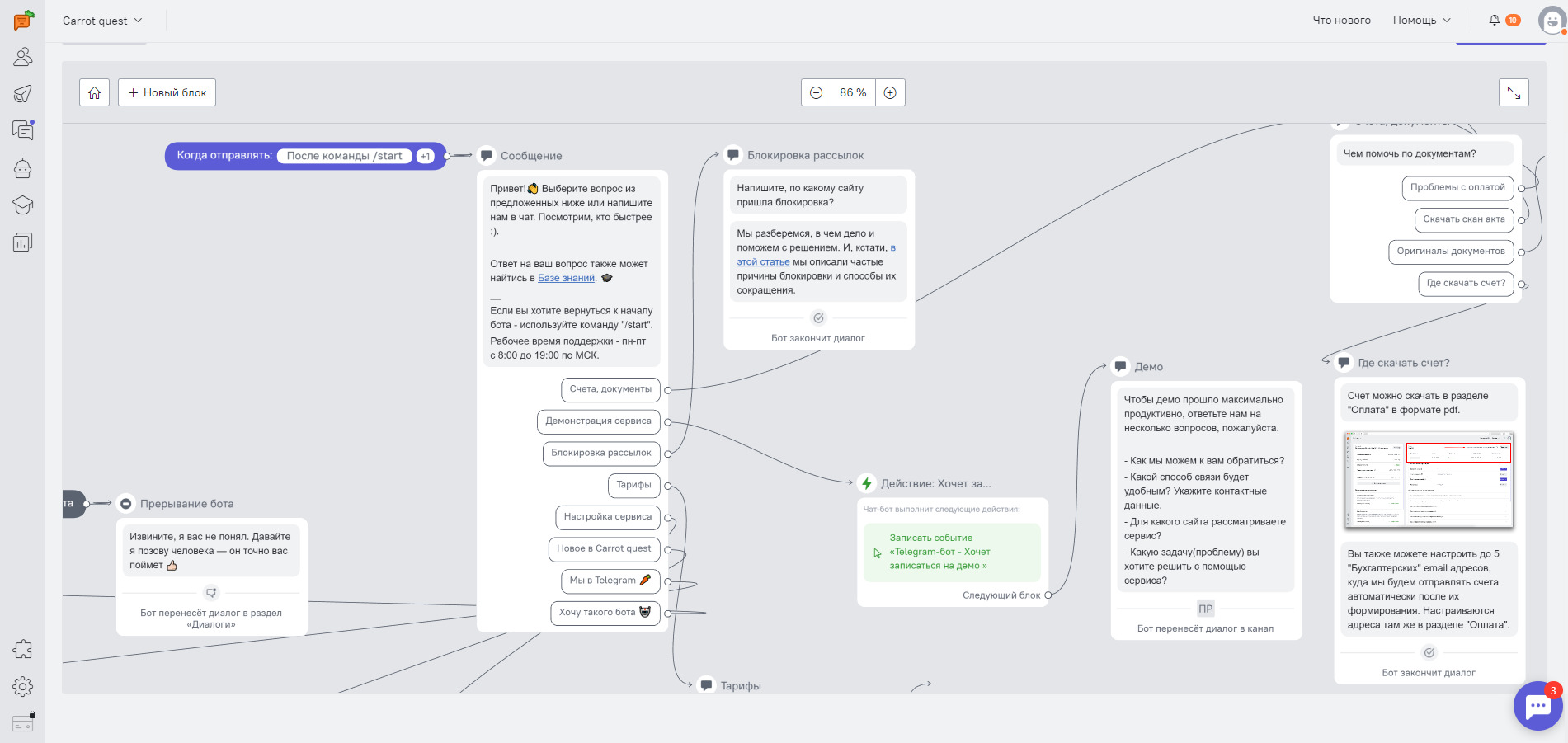Click the invoice screenshot thumbnail
The width and height of the screenshot is (1568, 743).
click(x=1429, y=480)
